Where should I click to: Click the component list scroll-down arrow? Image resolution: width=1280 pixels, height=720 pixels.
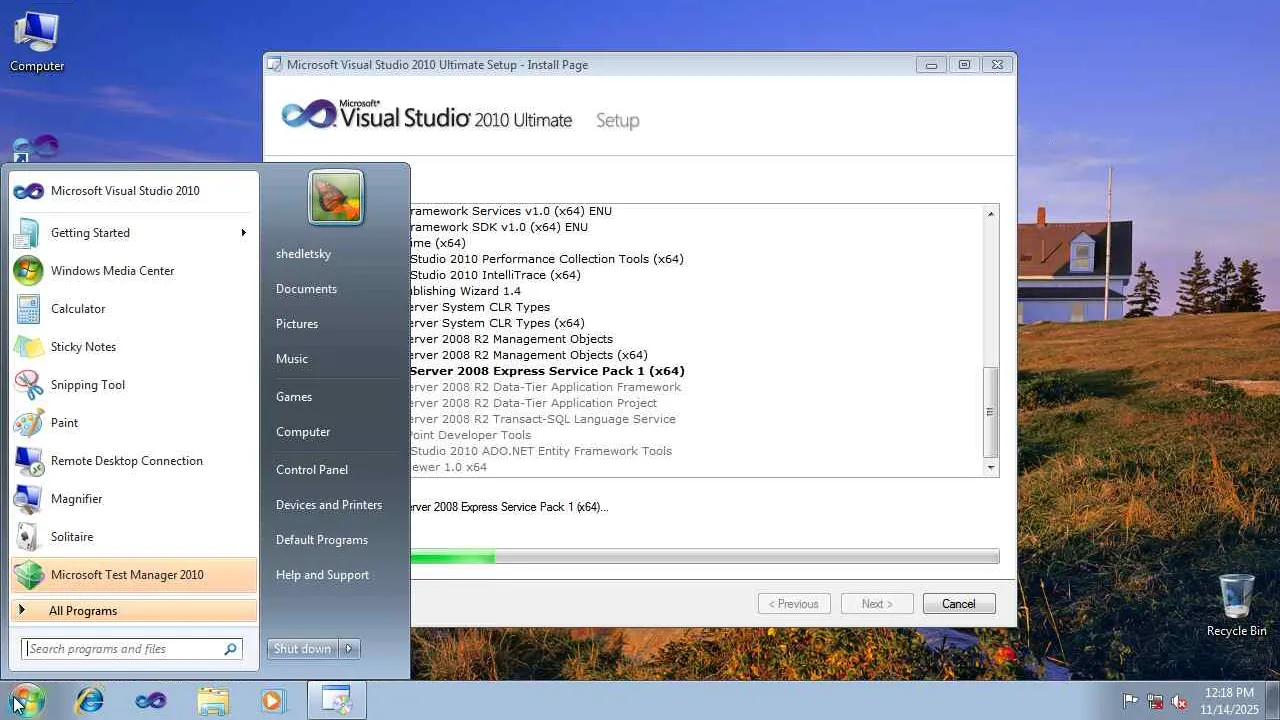click(x=991, y=467)
